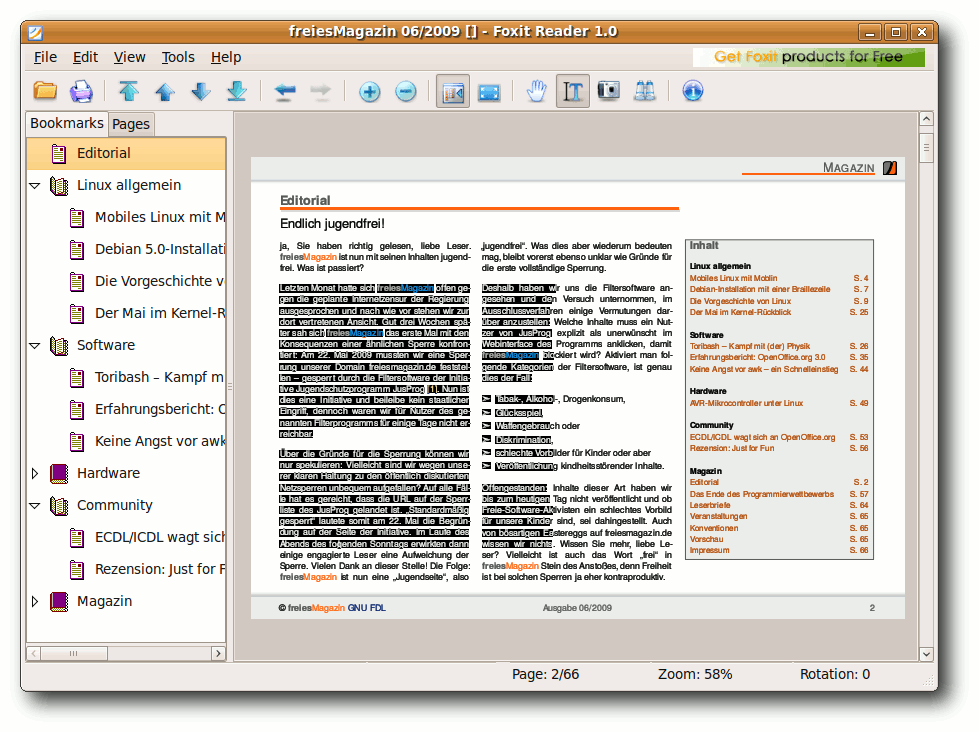Click bookmarks panel scroll right arrow
This screenshot has width=979, height=732.
click(219, 653)
